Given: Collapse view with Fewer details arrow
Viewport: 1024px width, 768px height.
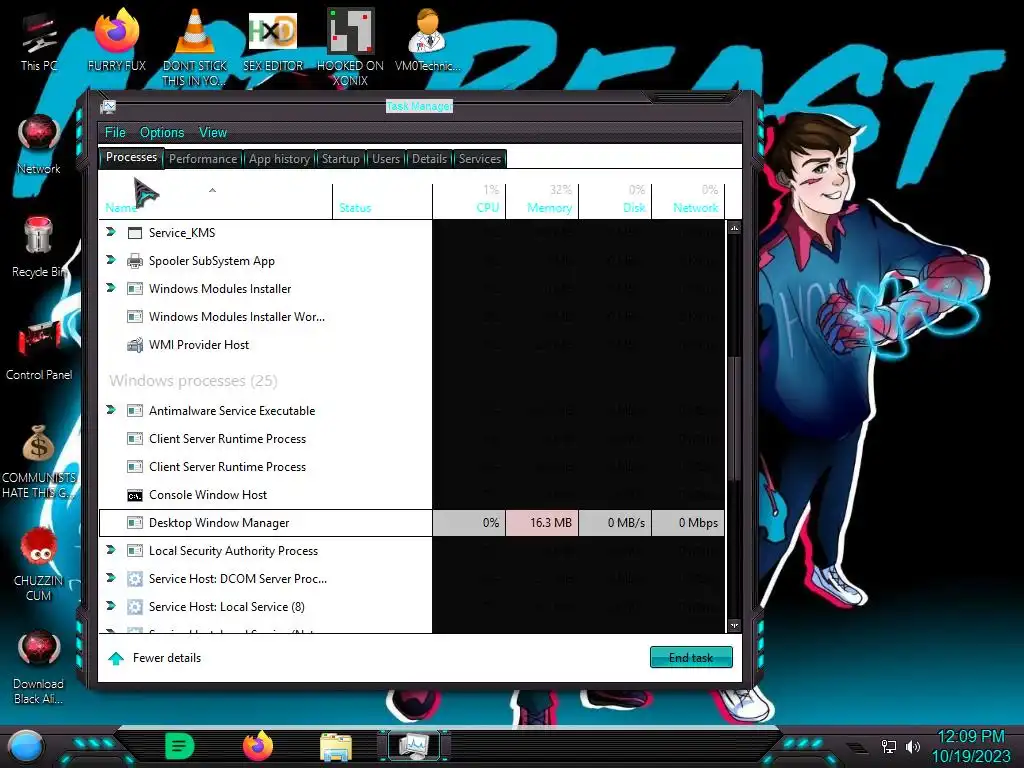Looking at the screenshot, I should [116, 658].
